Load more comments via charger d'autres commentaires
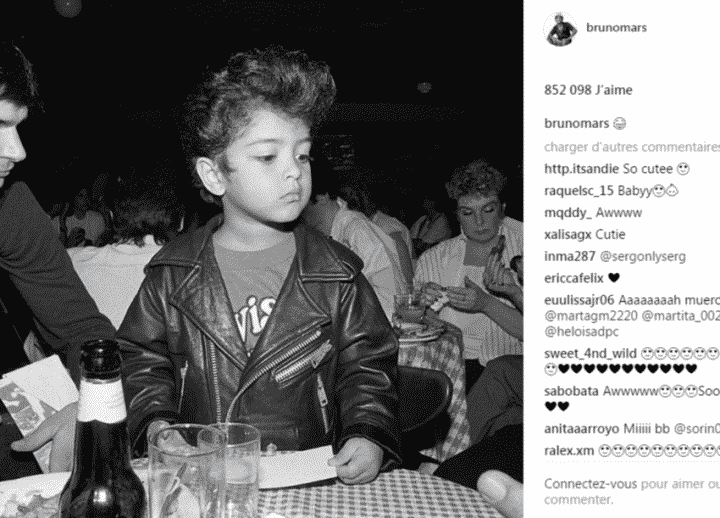 coord(632,147)
